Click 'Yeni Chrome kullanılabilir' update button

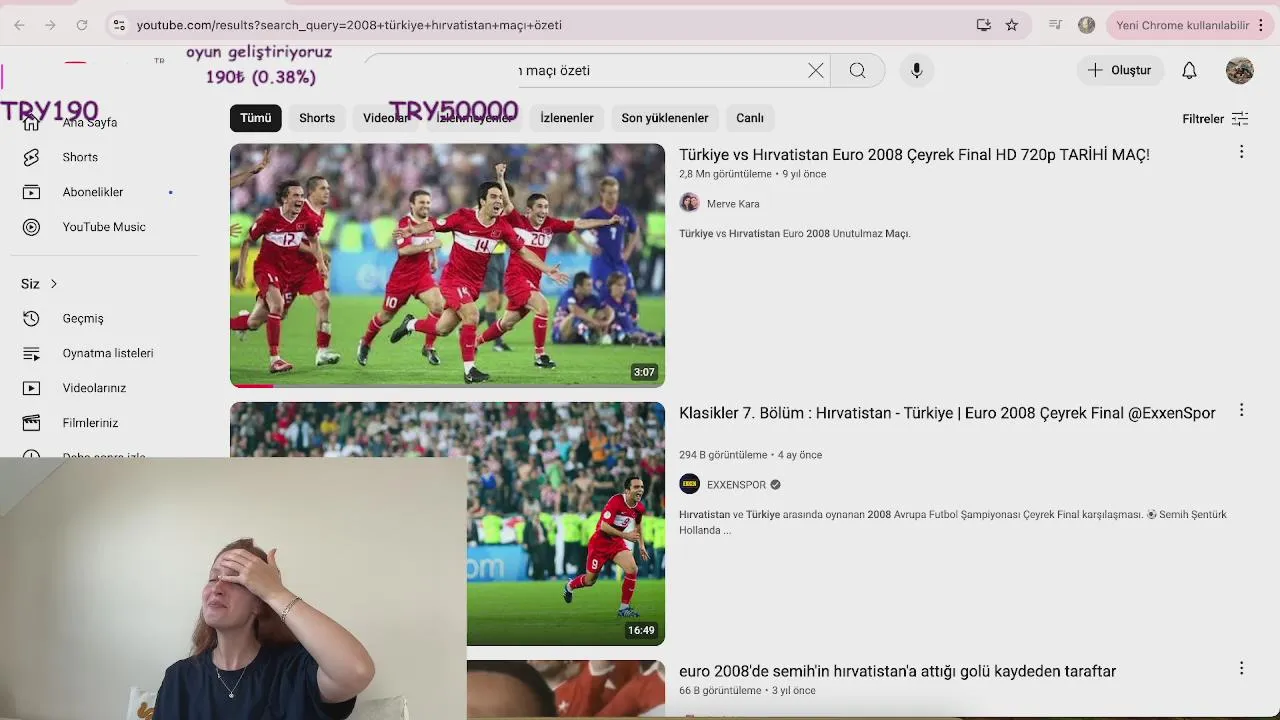pos(1182,25)
